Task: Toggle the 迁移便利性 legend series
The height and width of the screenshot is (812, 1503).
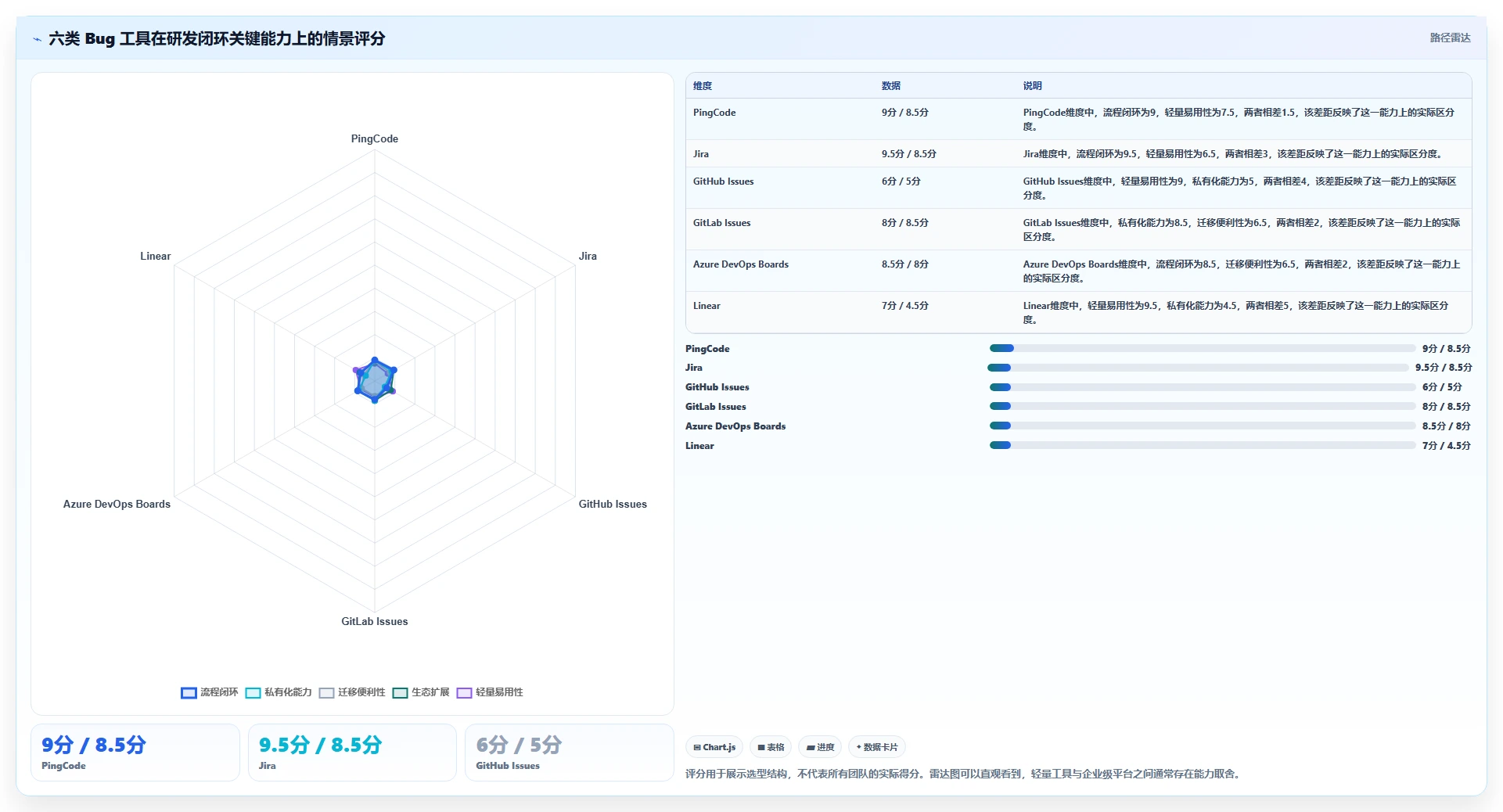Action: pyautogui.click(x=352, y=692)
